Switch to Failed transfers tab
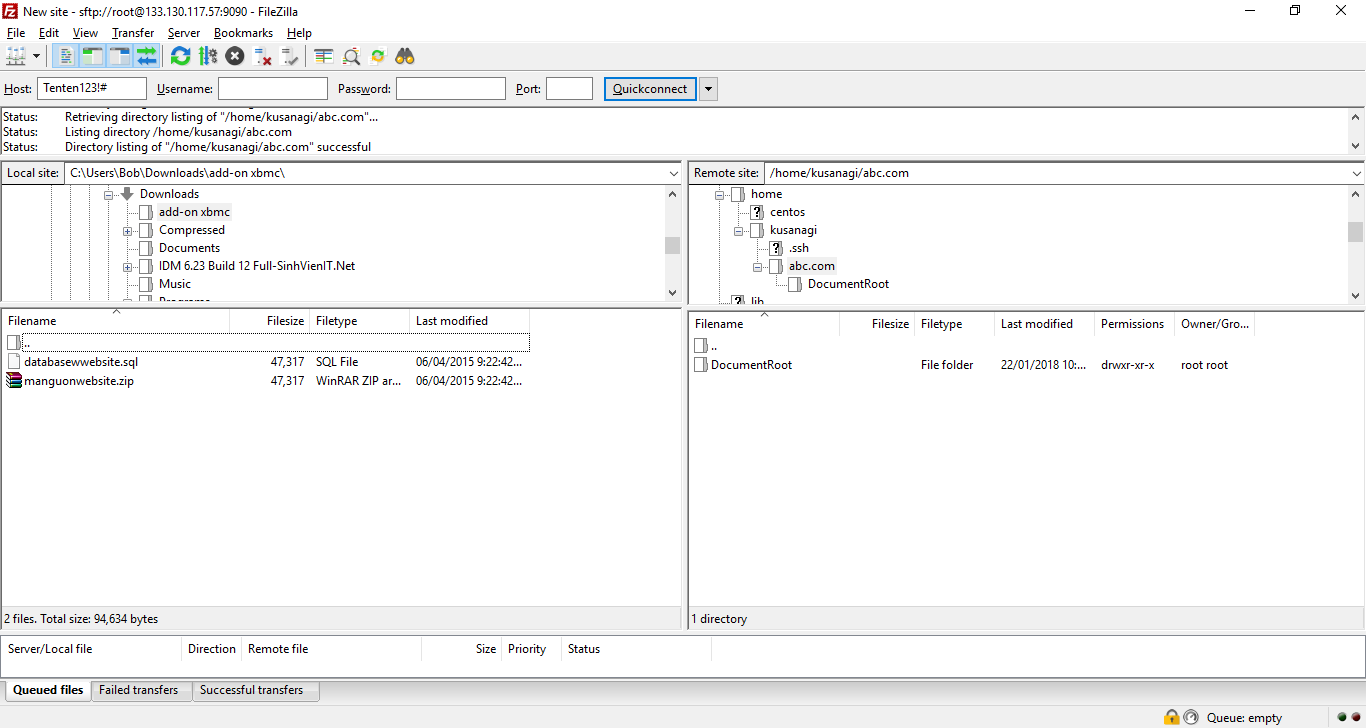Image resolution: width=1366 pixels, height=728 pixels. pos(139,690)
